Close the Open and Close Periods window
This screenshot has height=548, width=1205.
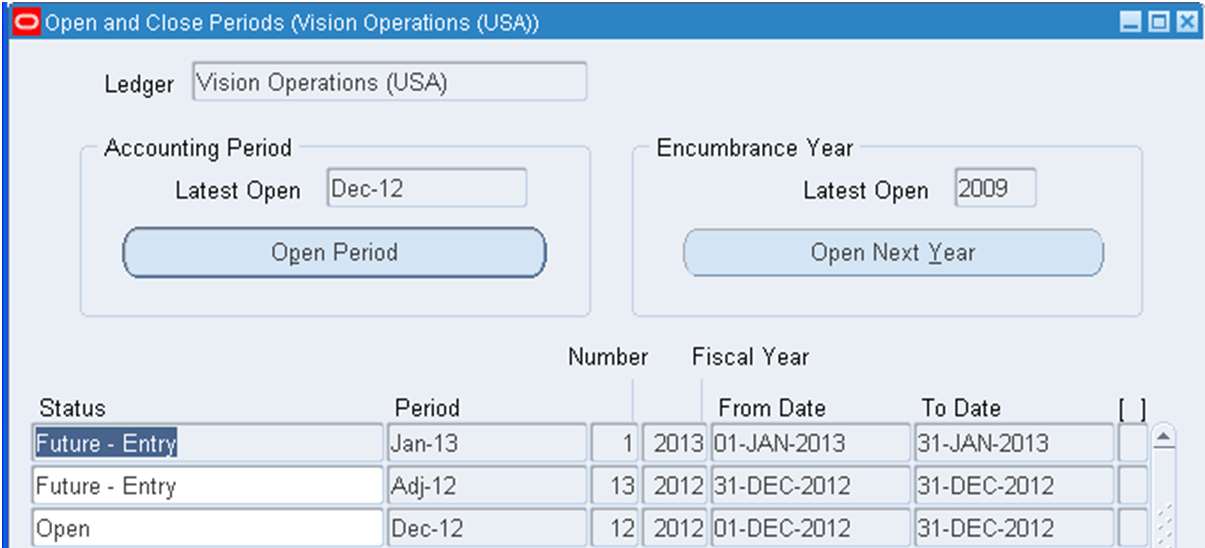pos(1186,23)
